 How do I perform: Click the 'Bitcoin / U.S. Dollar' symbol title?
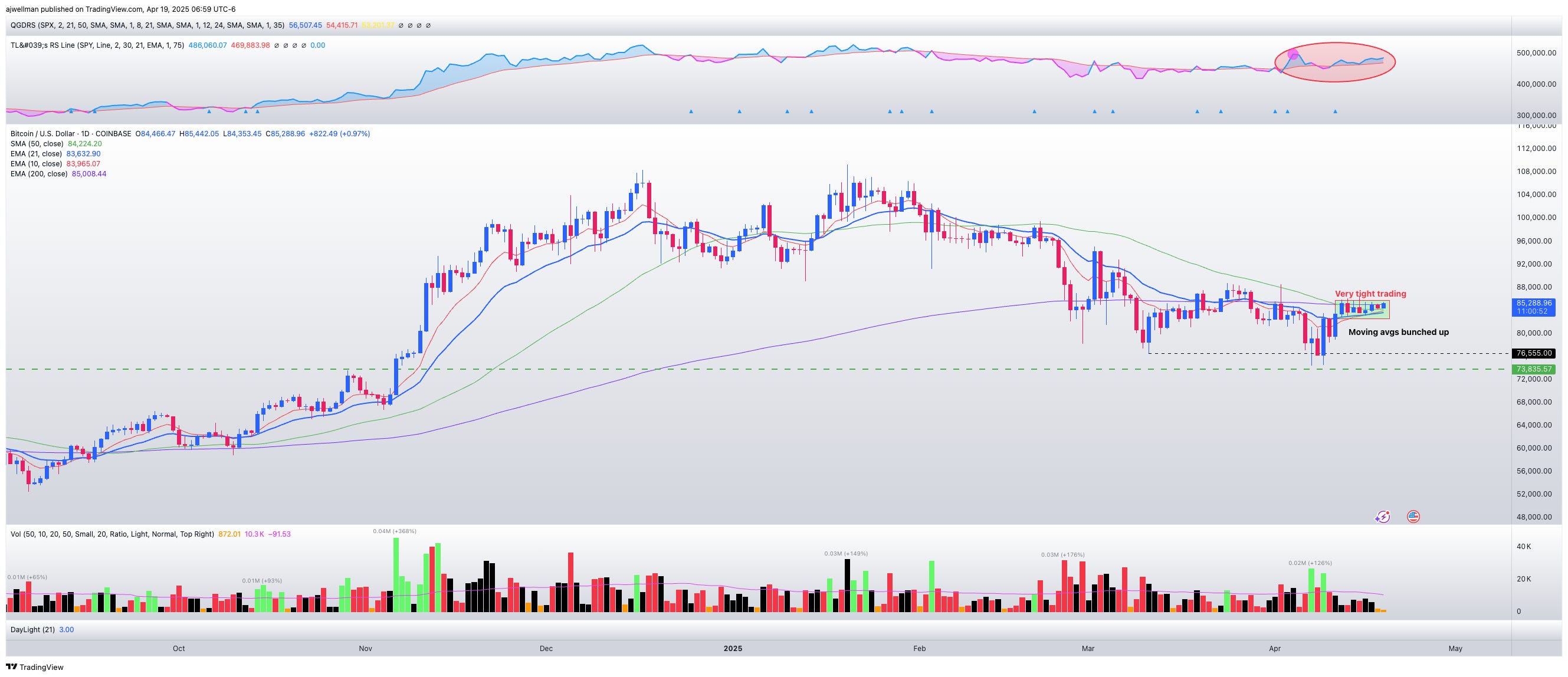[x=42, y=134]
